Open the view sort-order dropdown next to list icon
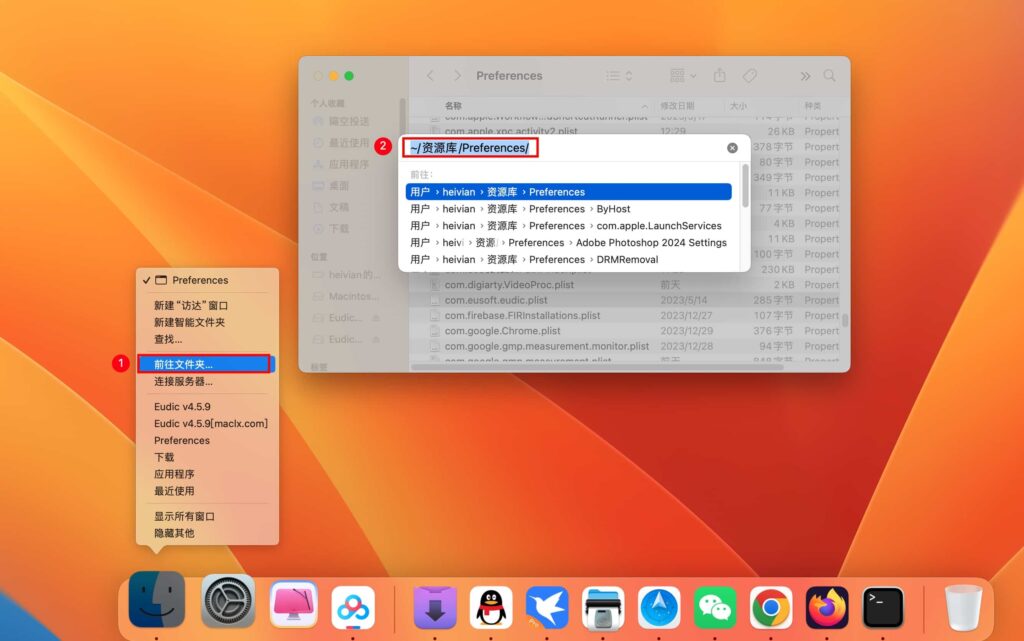1024x641 pixels. [631, 76]
